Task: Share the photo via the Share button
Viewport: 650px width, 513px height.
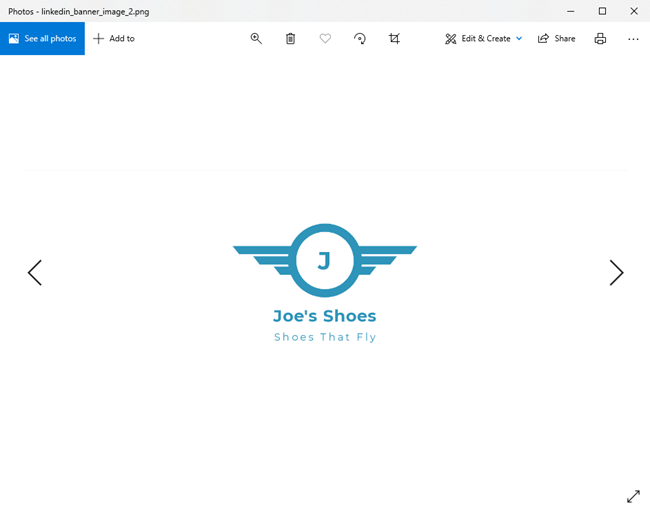Action: coord(556,39)
